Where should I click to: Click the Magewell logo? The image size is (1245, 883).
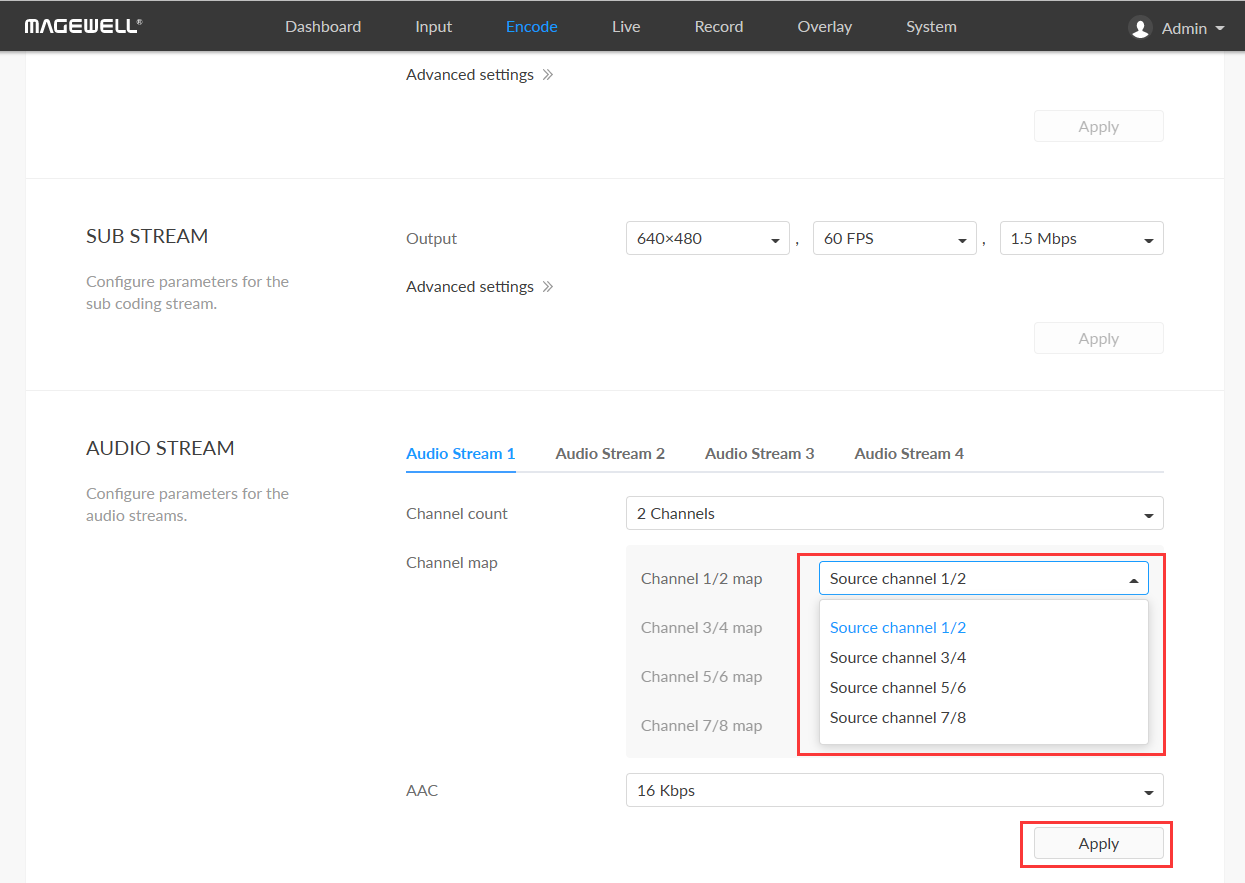[83, 26]
